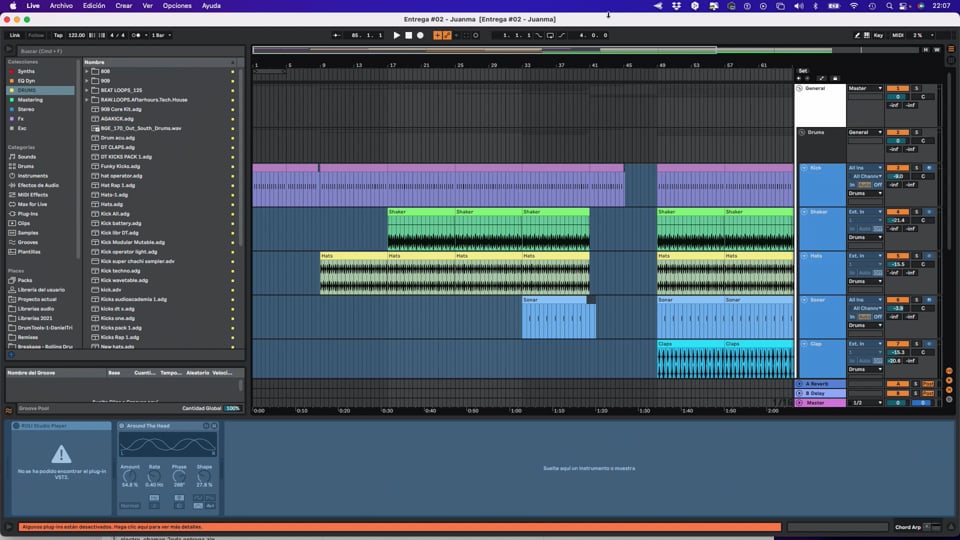
Task: Open the Shaker track Ext. In dropdown
Action: (865, 212)
